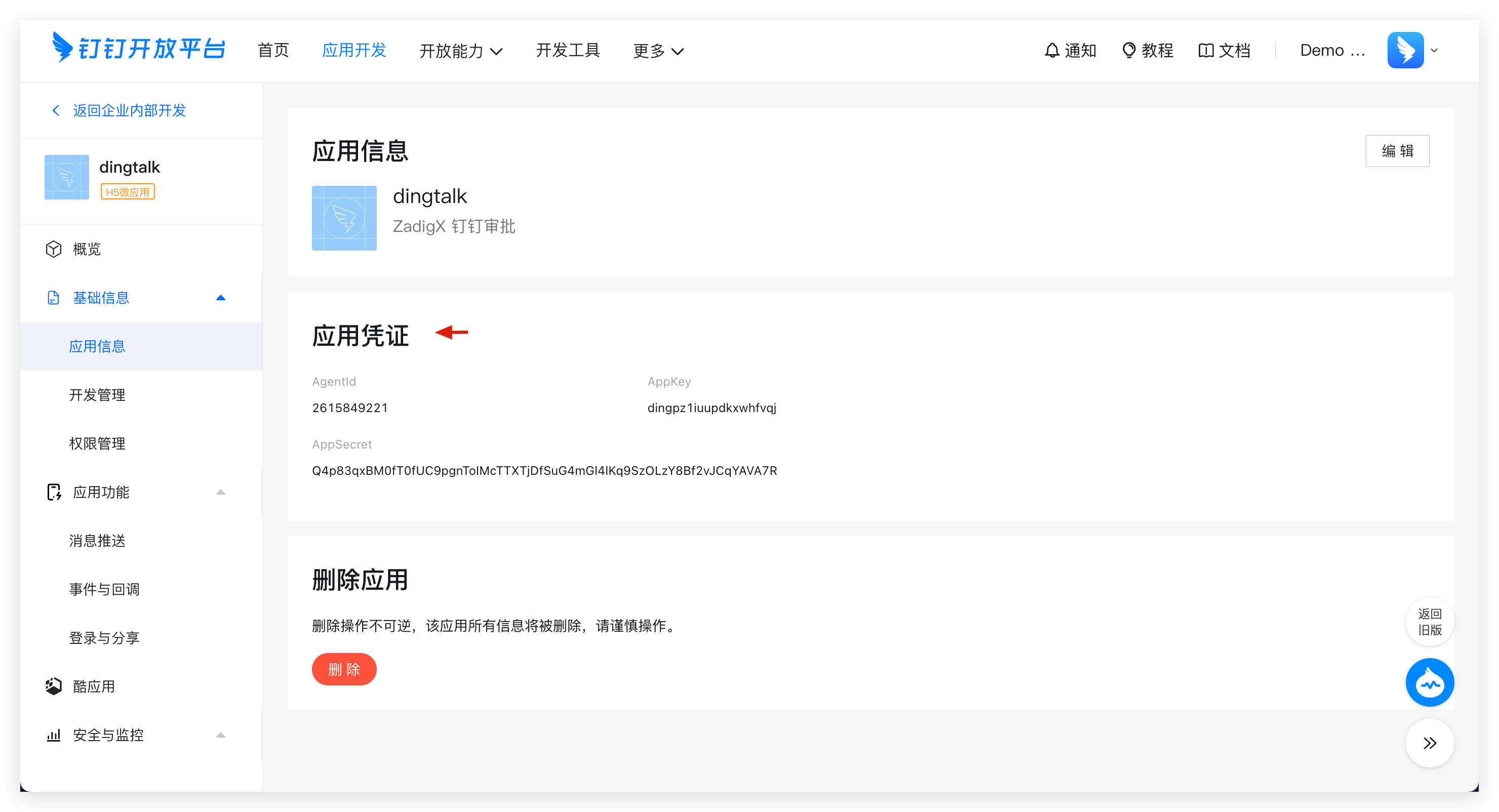Open 酷应用 from the sidebar

[94, 686]
